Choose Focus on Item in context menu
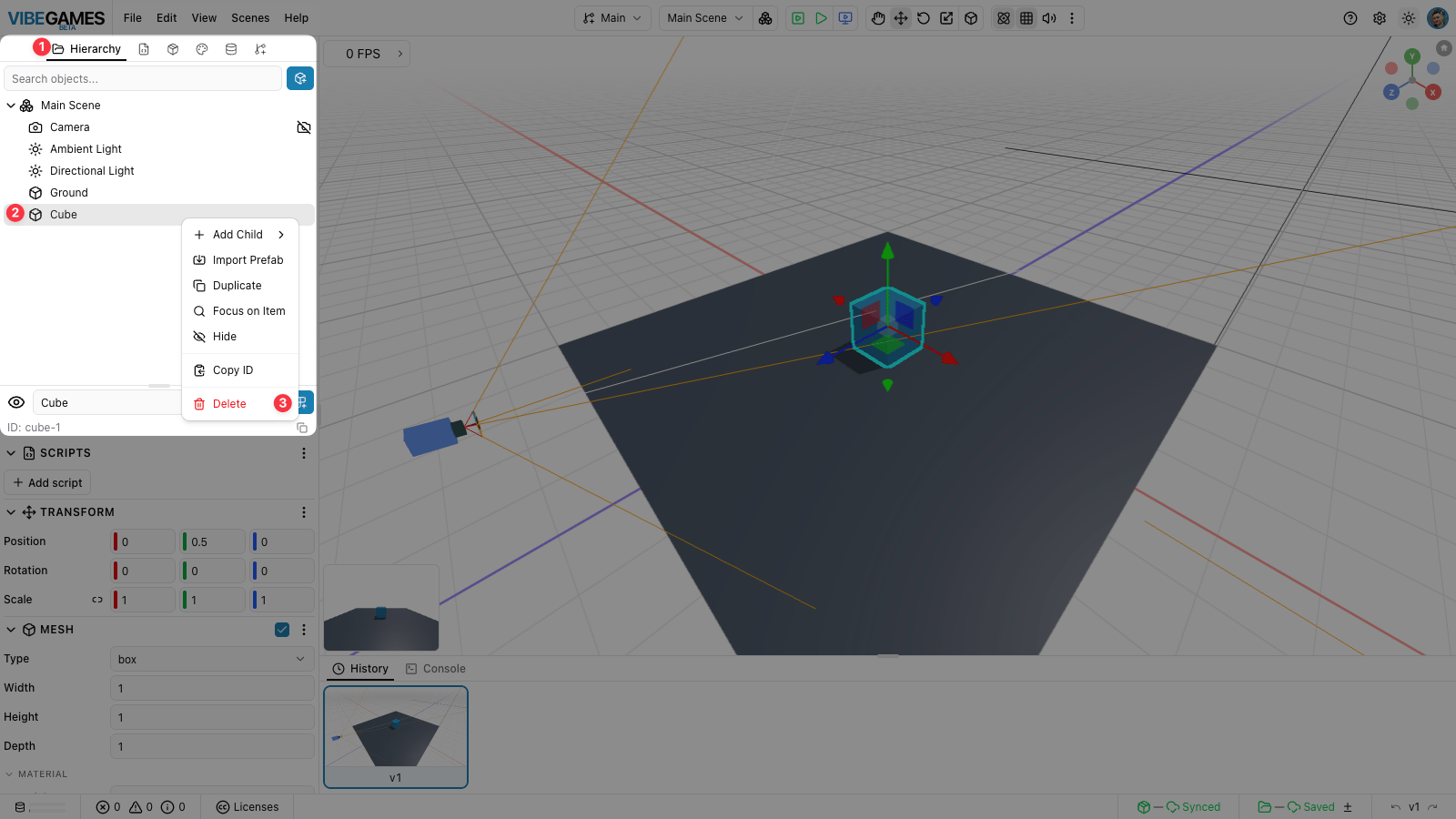 coord(240,311)
